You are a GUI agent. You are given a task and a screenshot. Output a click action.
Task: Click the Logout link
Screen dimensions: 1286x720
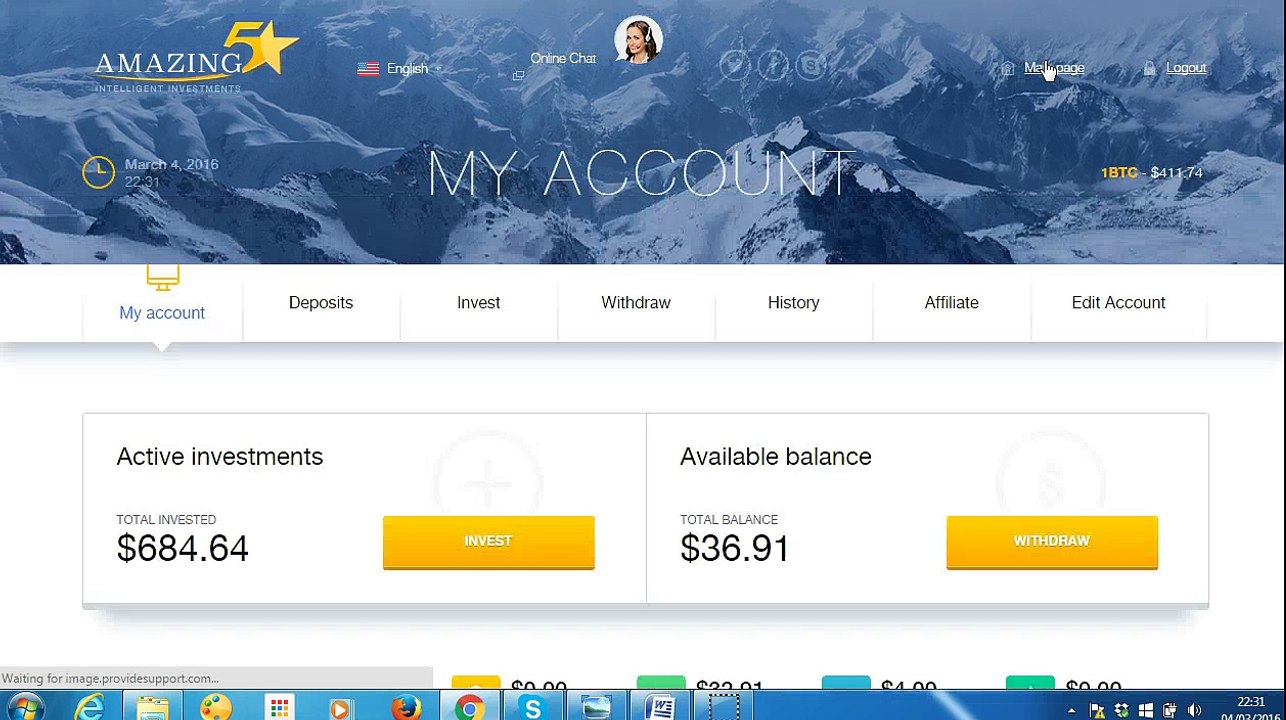[x=1186, y=68]
